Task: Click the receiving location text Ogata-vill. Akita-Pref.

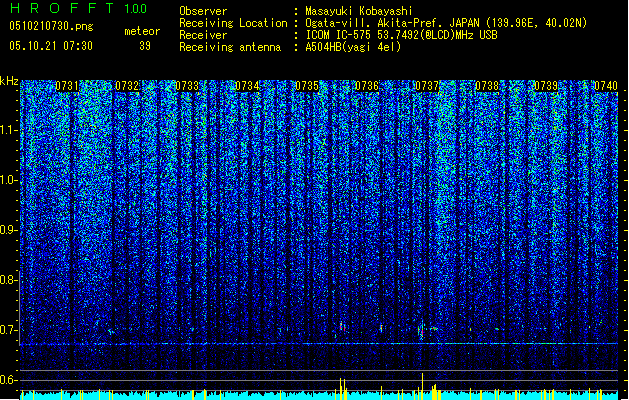Action: [374, 23]
